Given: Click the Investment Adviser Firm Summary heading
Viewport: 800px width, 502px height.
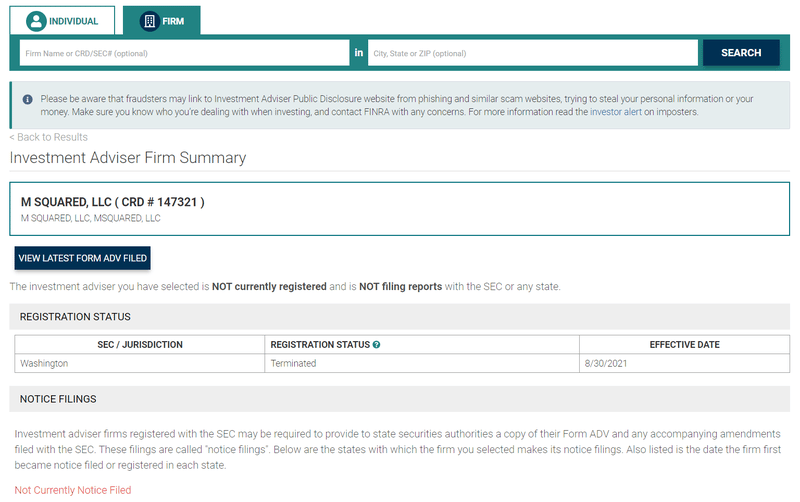Looking at the screenshot, I should (128, 158).
